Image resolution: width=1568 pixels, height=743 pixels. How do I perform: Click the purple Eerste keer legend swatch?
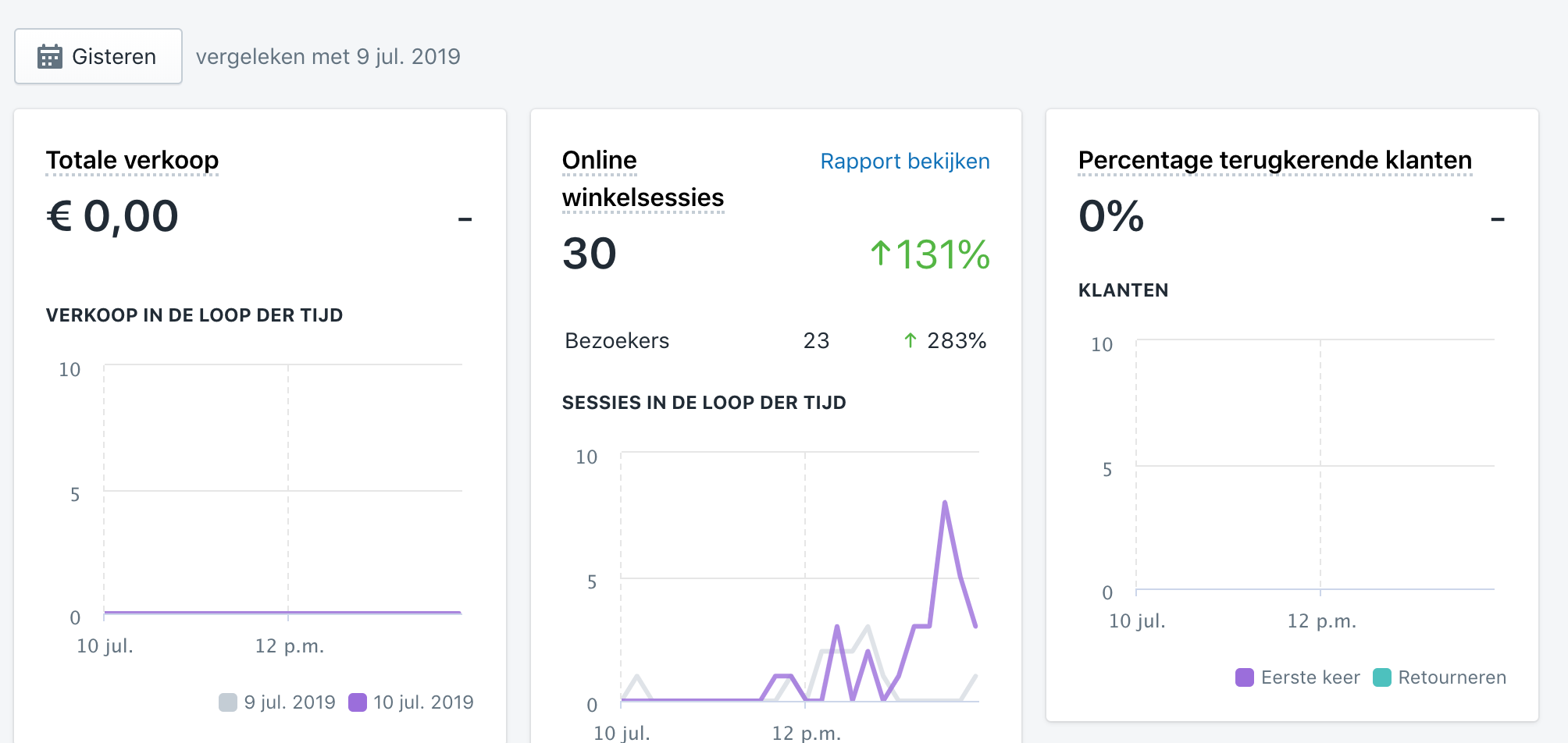click(1245, 677)
